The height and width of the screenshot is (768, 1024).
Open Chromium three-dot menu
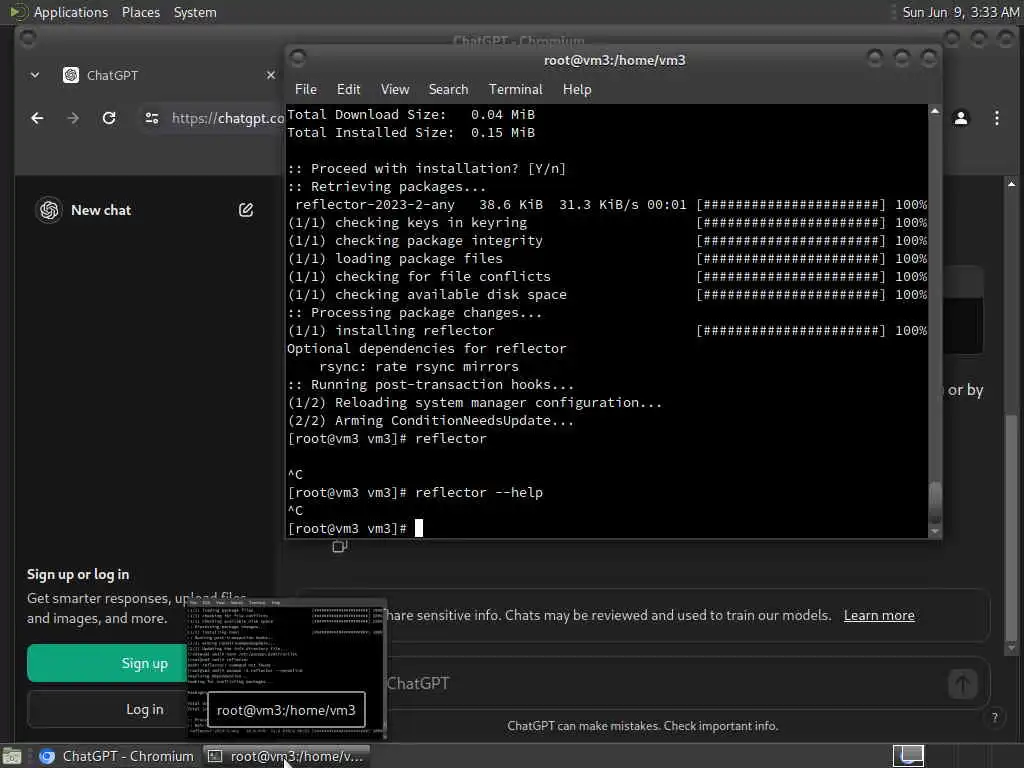(997, 118)
